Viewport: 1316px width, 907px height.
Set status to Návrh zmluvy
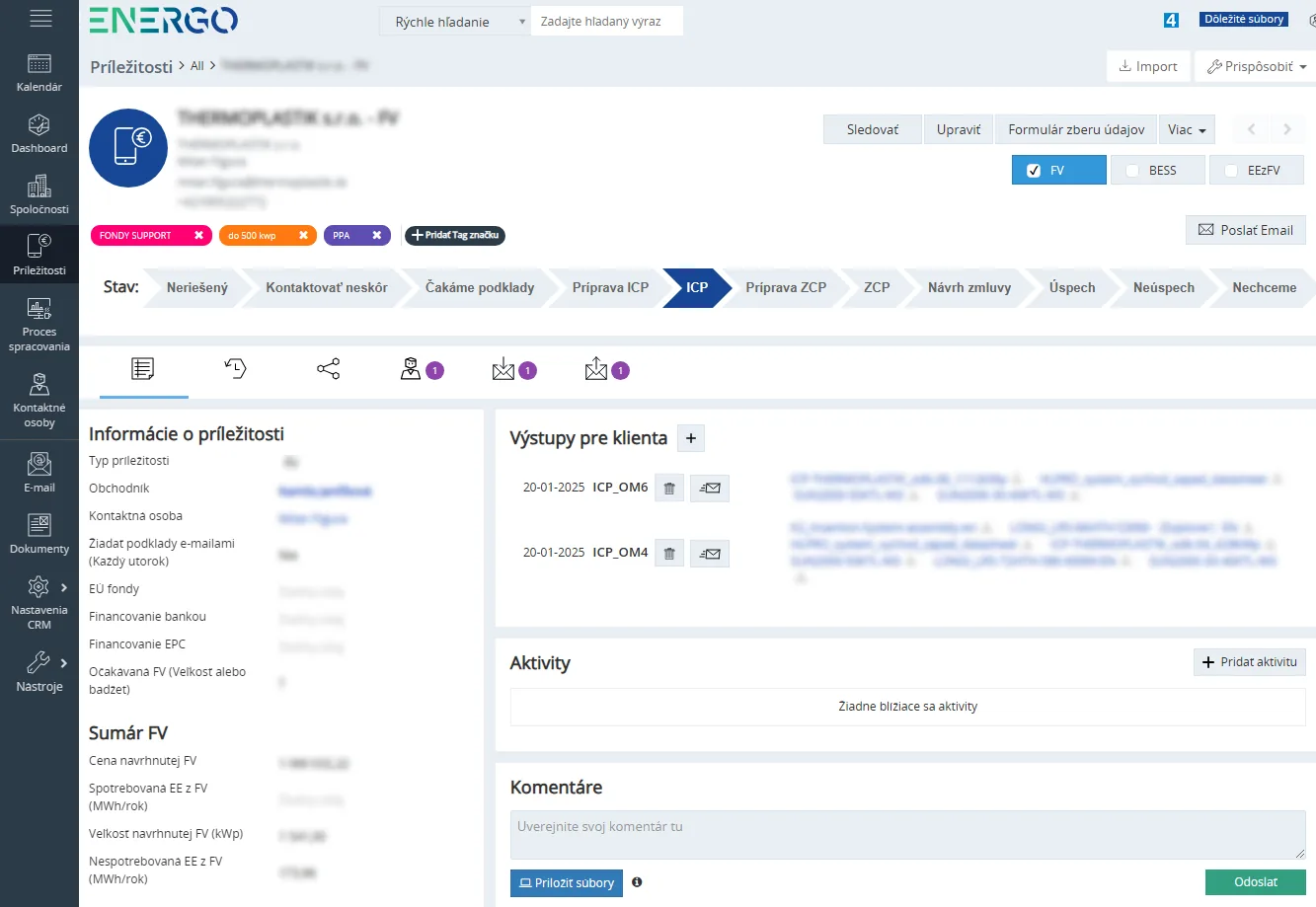click(969, 287)
